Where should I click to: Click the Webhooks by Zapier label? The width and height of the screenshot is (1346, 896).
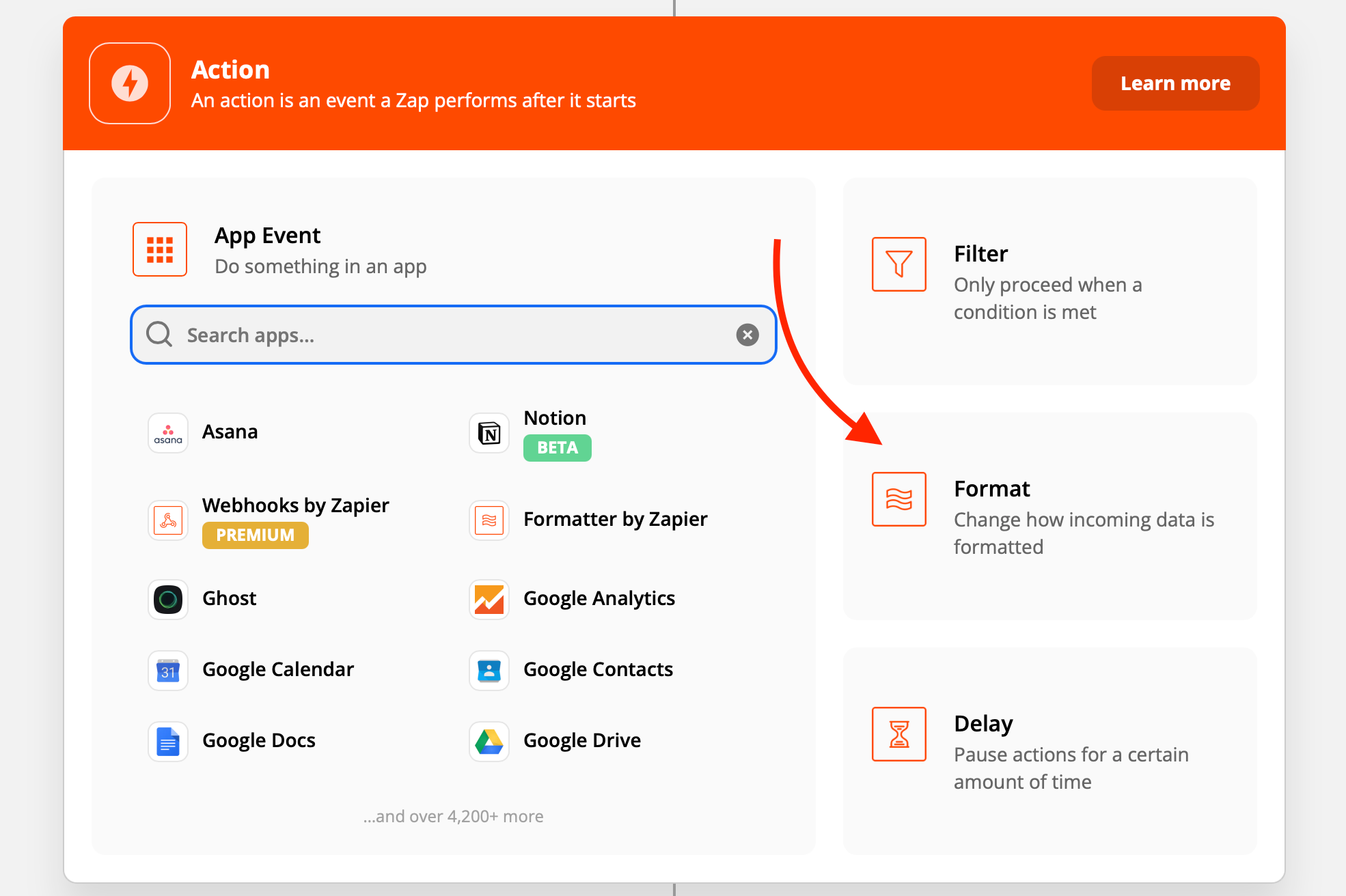[x=296, y=505]
